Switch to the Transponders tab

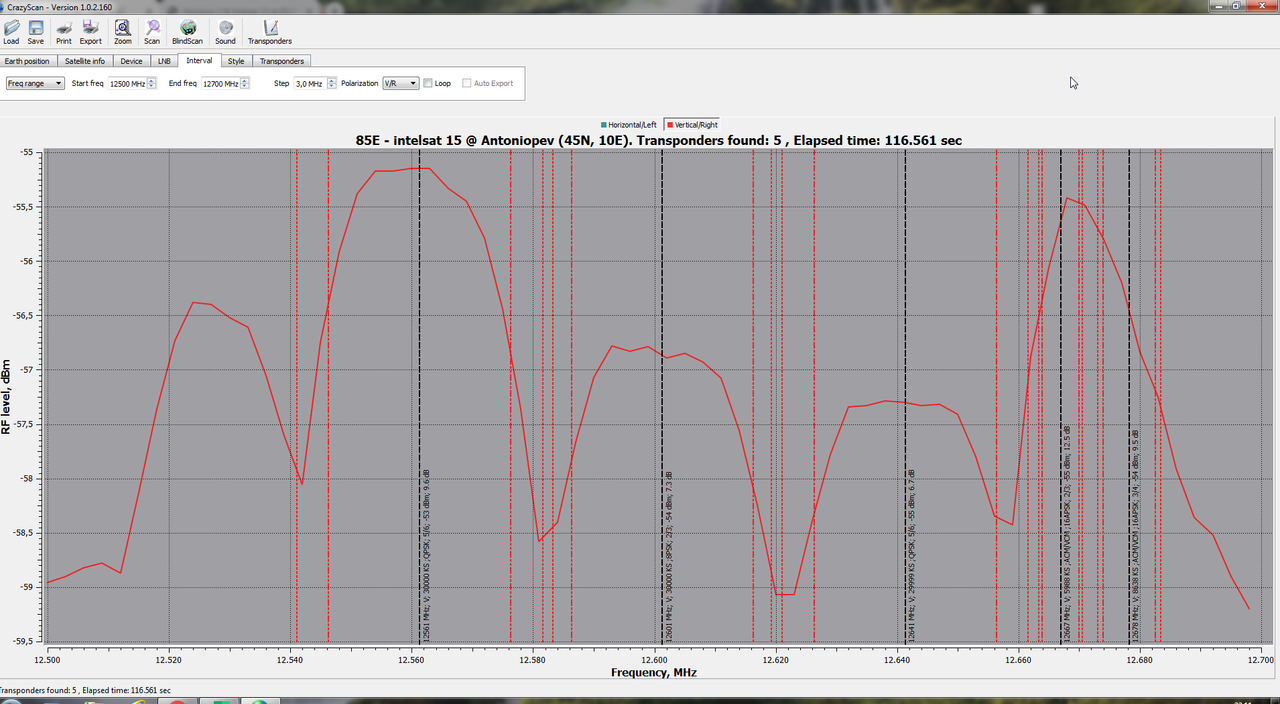282,61
